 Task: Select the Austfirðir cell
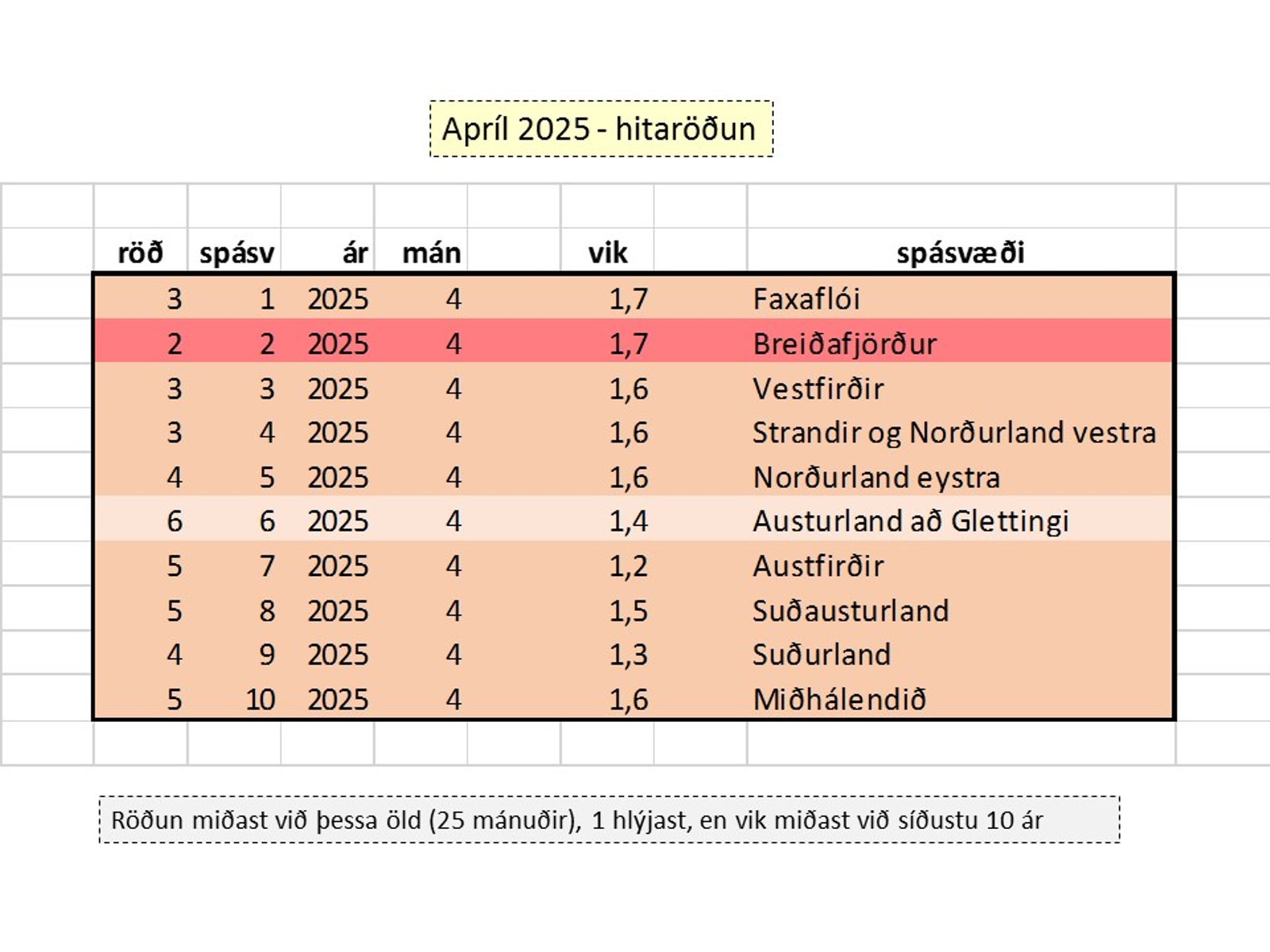pyautogui.click(x=960, y=566)
